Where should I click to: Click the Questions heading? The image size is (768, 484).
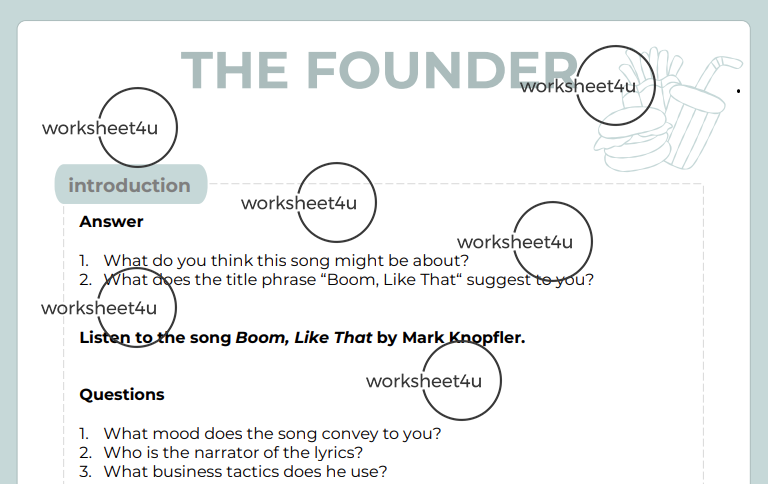click(122, 394)
